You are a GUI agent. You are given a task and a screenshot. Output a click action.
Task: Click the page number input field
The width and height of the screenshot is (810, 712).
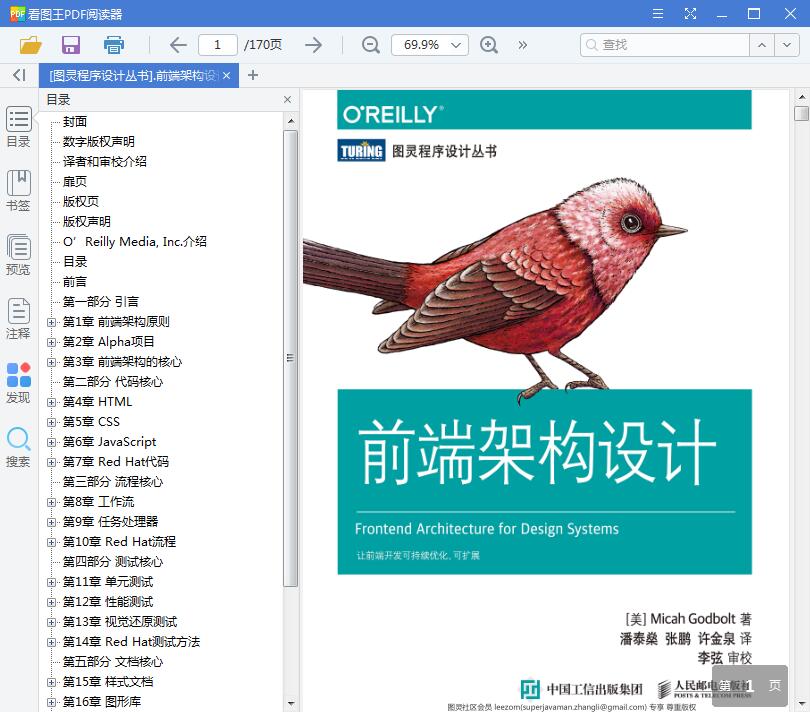point(217,45)
